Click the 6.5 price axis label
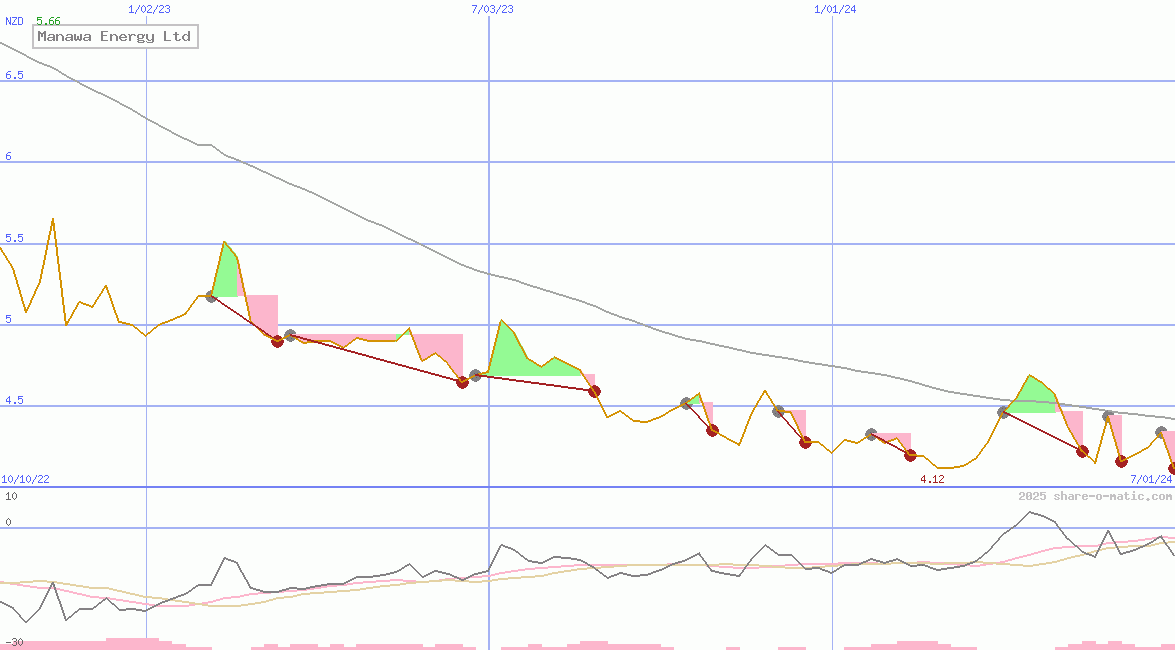This screenshot has width=1175, height=650. [x=14, y=75]
